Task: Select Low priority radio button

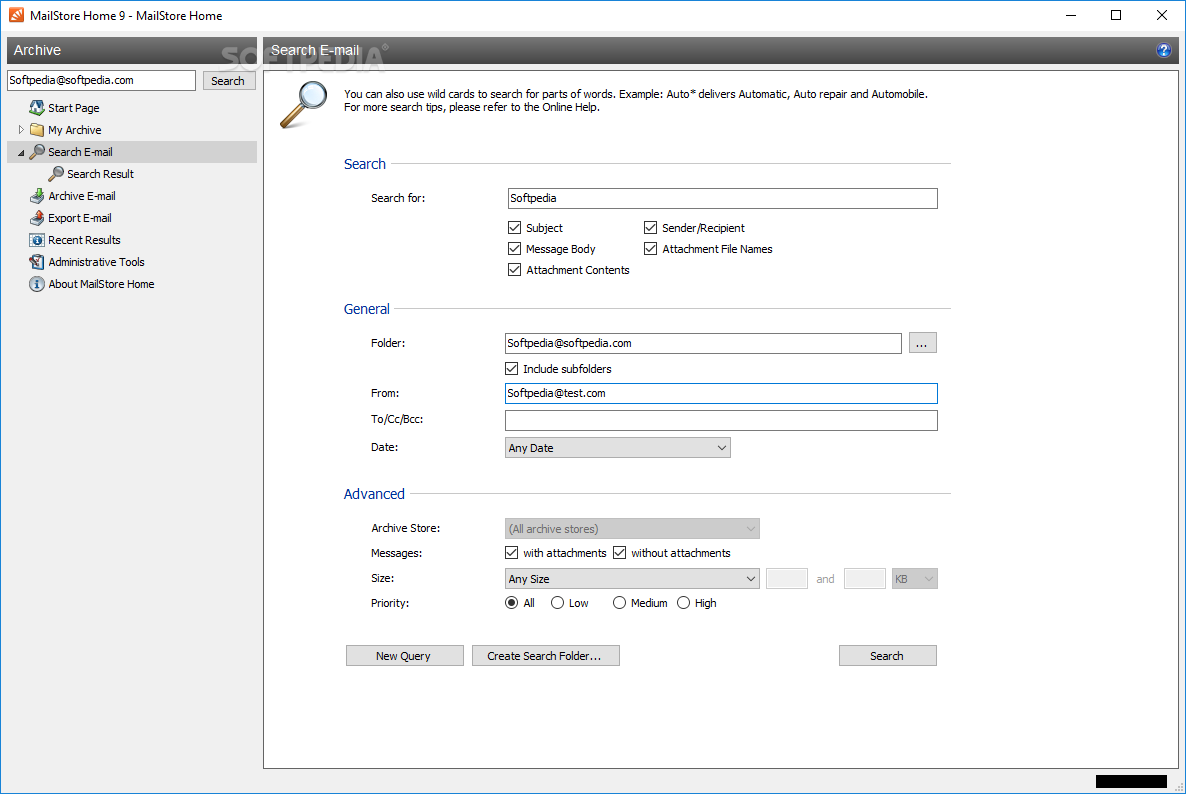Action: [x=557, y=603]
